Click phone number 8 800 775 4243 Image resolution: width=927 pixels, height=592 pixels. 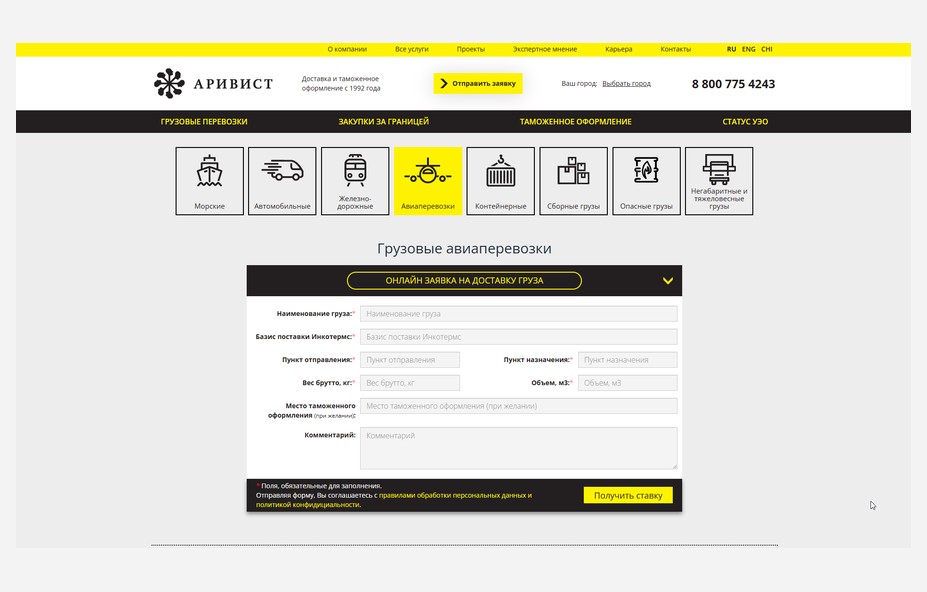coord(733,84)
